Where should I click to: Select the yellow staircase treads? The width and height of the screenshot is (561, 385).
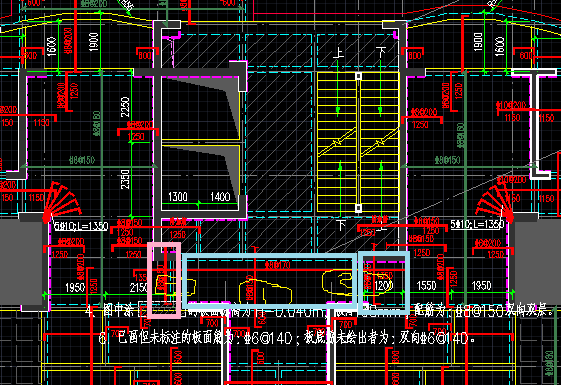358,142
